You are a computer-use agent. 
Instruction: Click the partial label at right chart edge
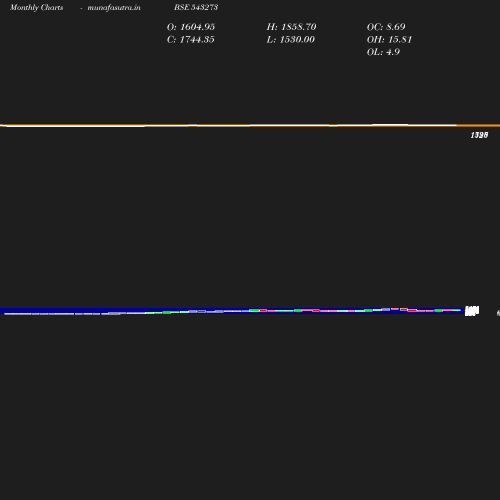pyautogui.click(x=498, y=313)
